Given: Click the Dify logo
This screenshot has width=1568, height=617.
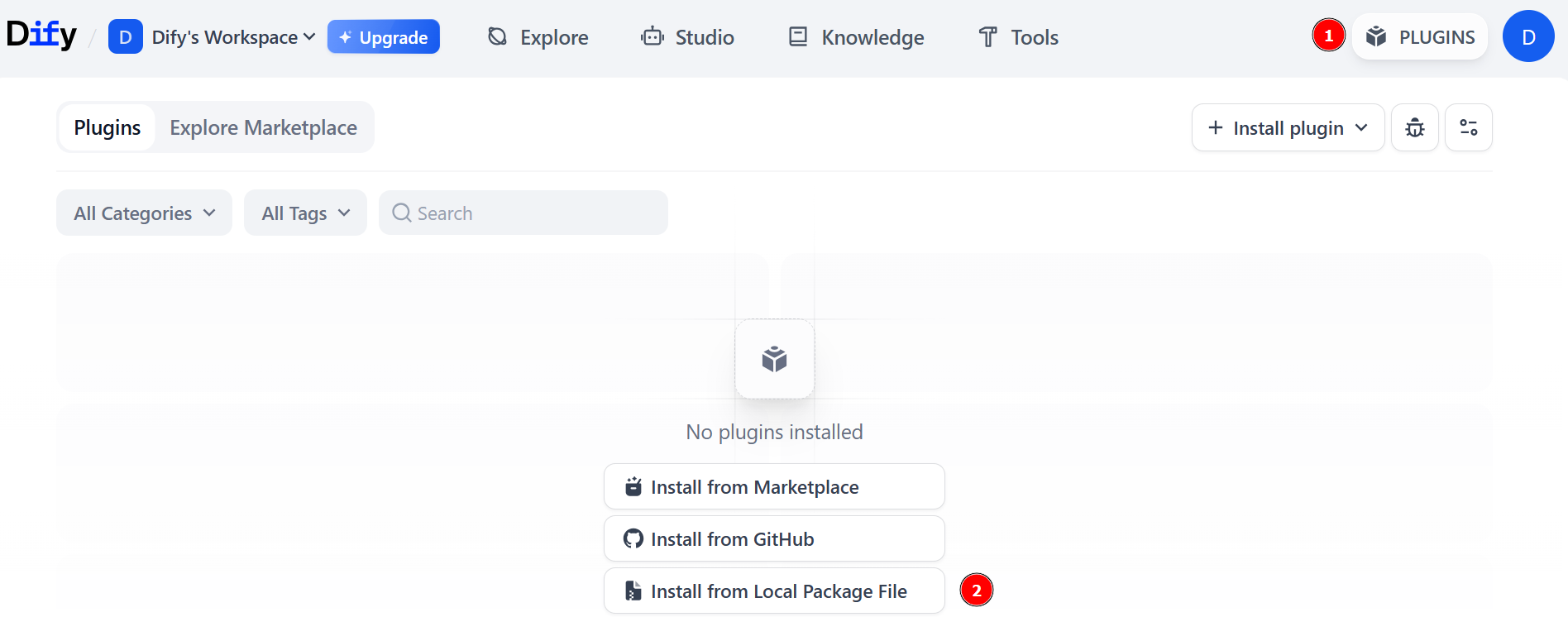Looking at the screenshot, I should point(41,36).
